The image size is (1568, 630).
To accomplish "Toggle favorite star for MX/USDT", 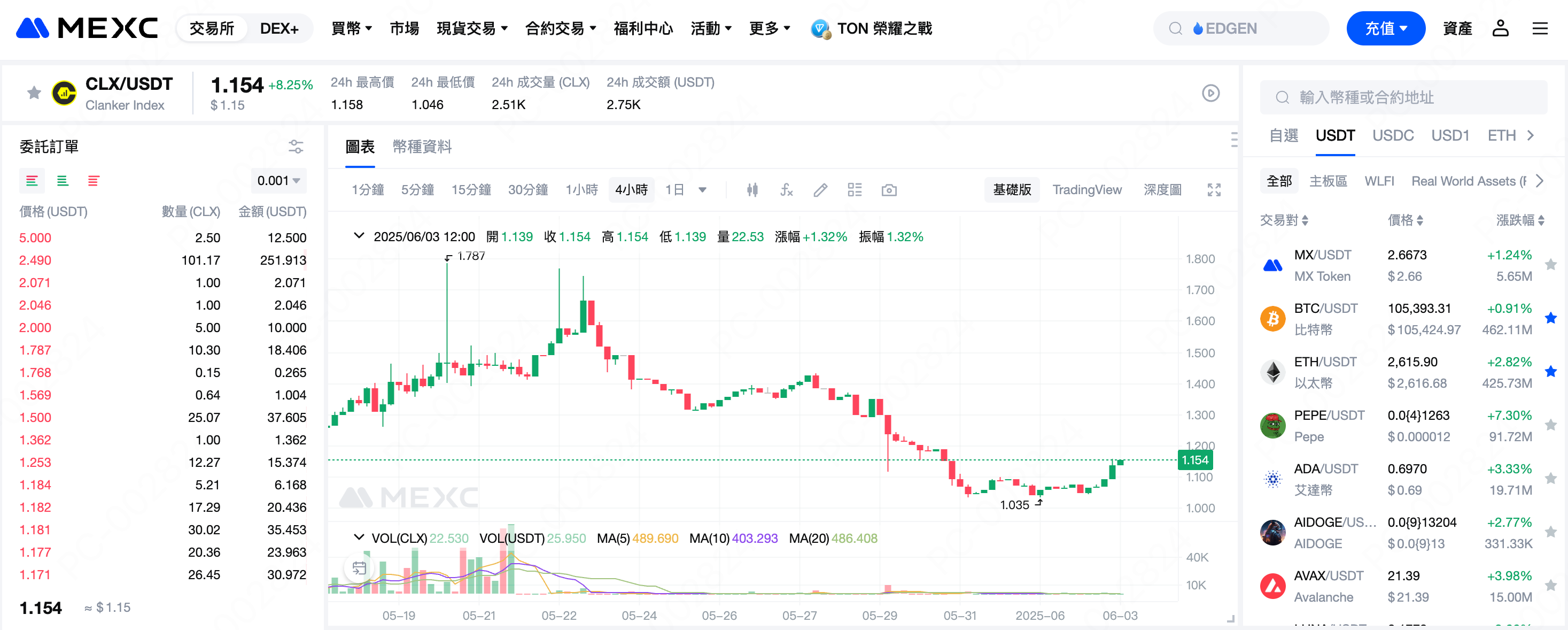I will pyautogui.click(x=1550, y=264).
